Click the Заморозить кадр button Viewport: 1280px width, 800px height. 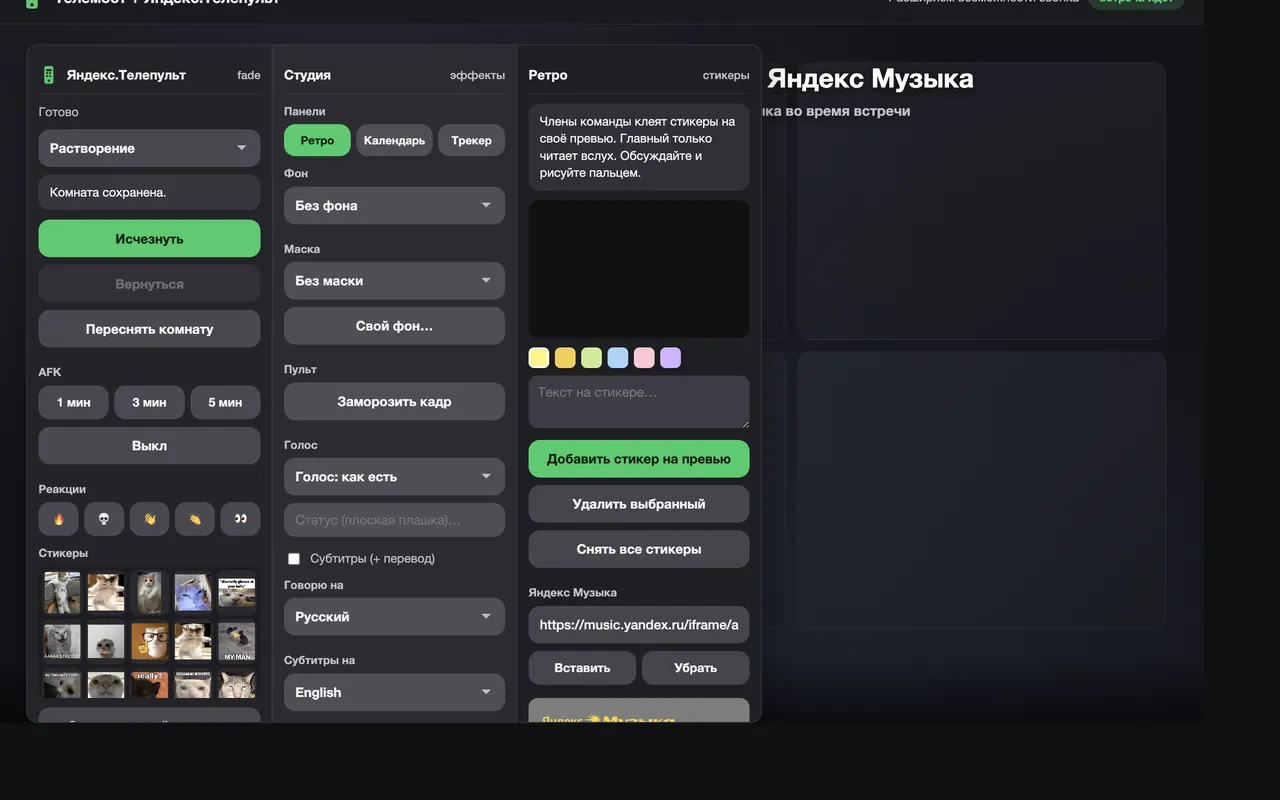coord(394,402)
